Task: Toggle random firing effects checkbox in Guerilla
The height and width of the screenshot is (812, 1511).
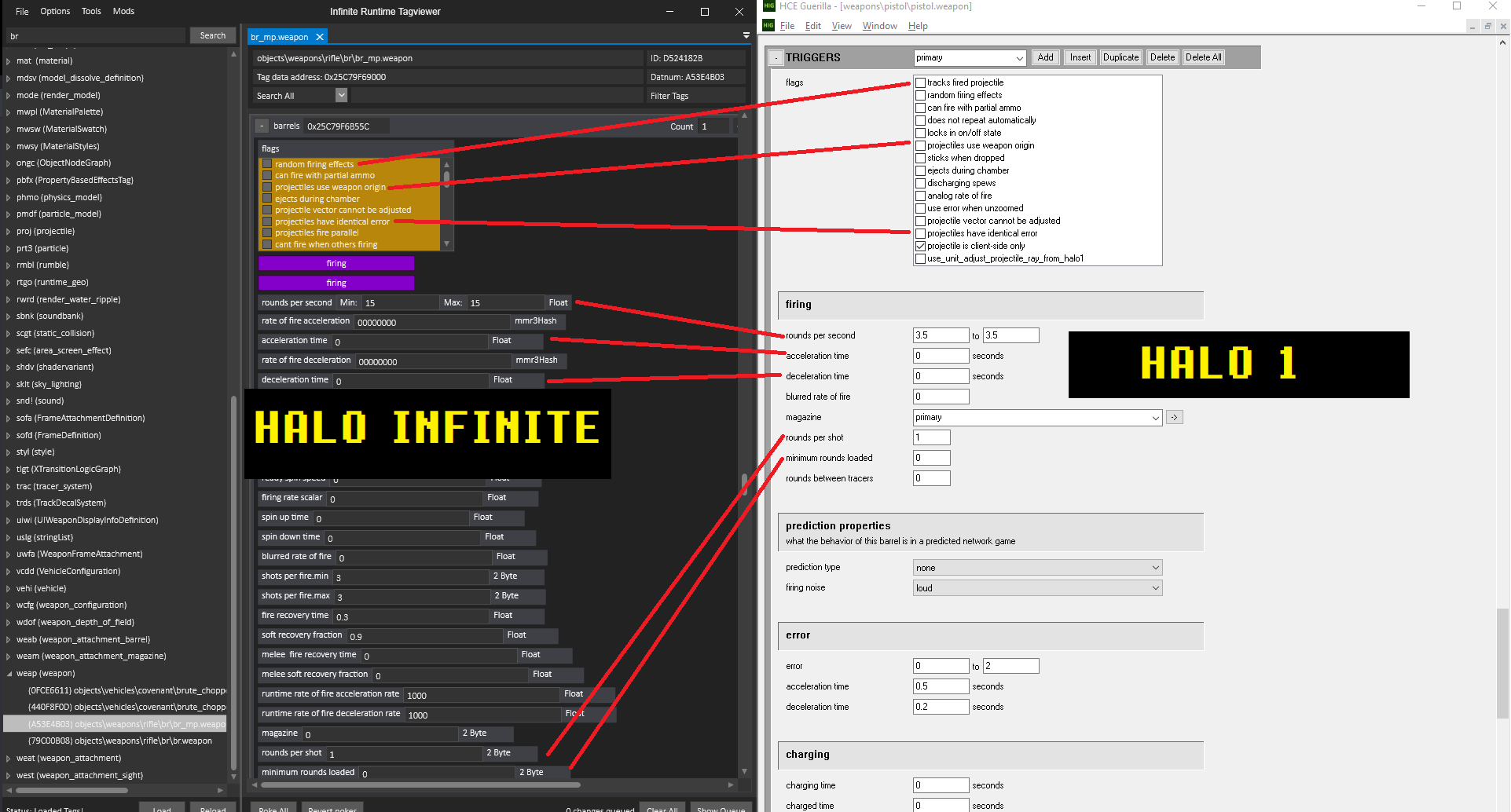Action: (x=920, y=95)
